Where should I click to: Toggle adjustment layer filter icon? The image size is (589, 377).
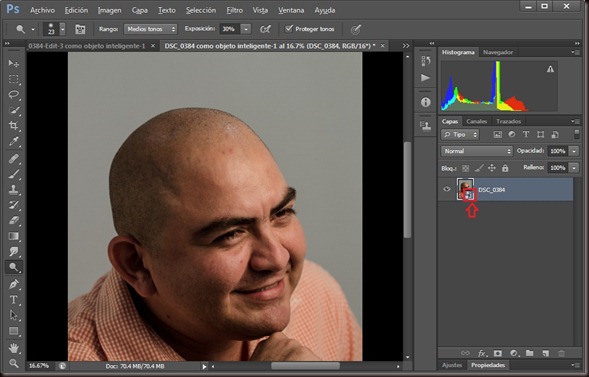512,134
